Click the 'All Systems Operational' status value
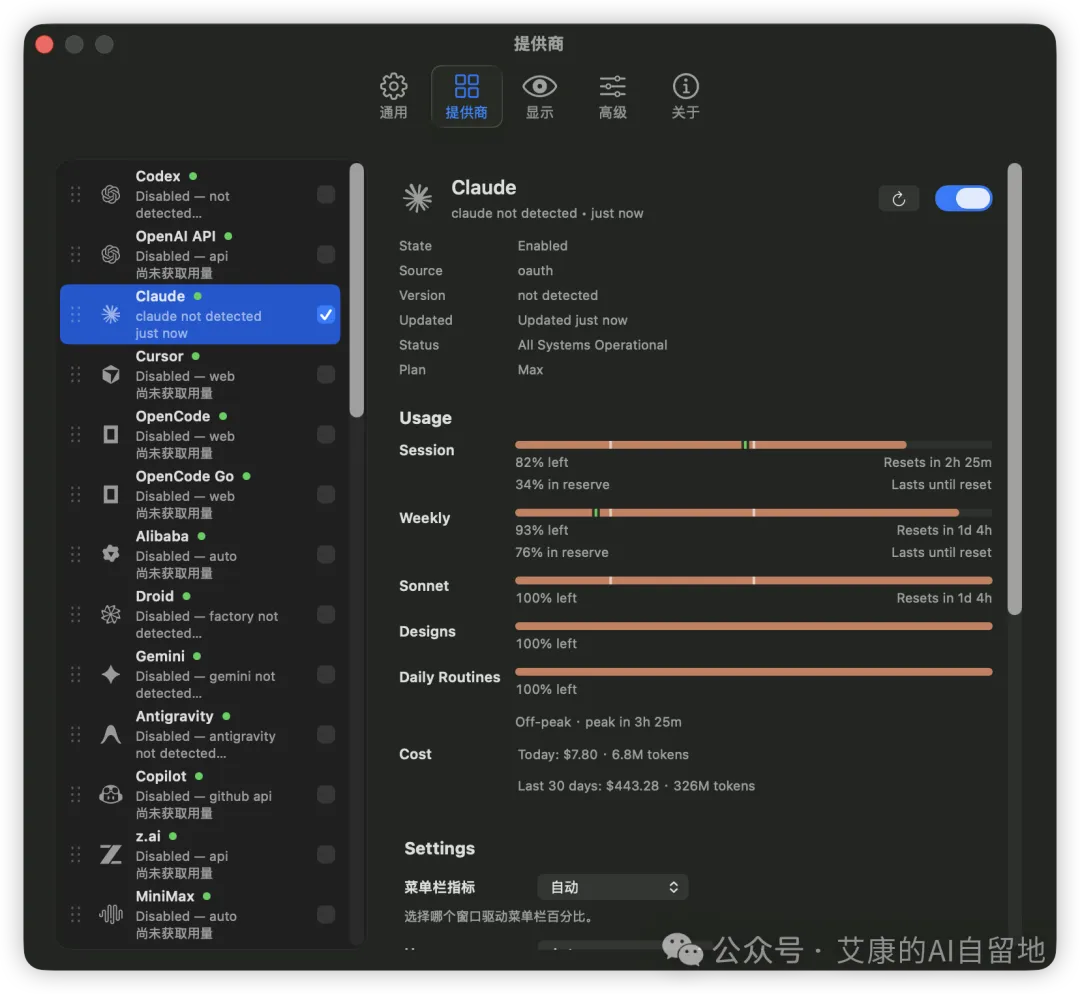Image resolution: width=1080 pixels, height=994 pixels. coord(592,345)
